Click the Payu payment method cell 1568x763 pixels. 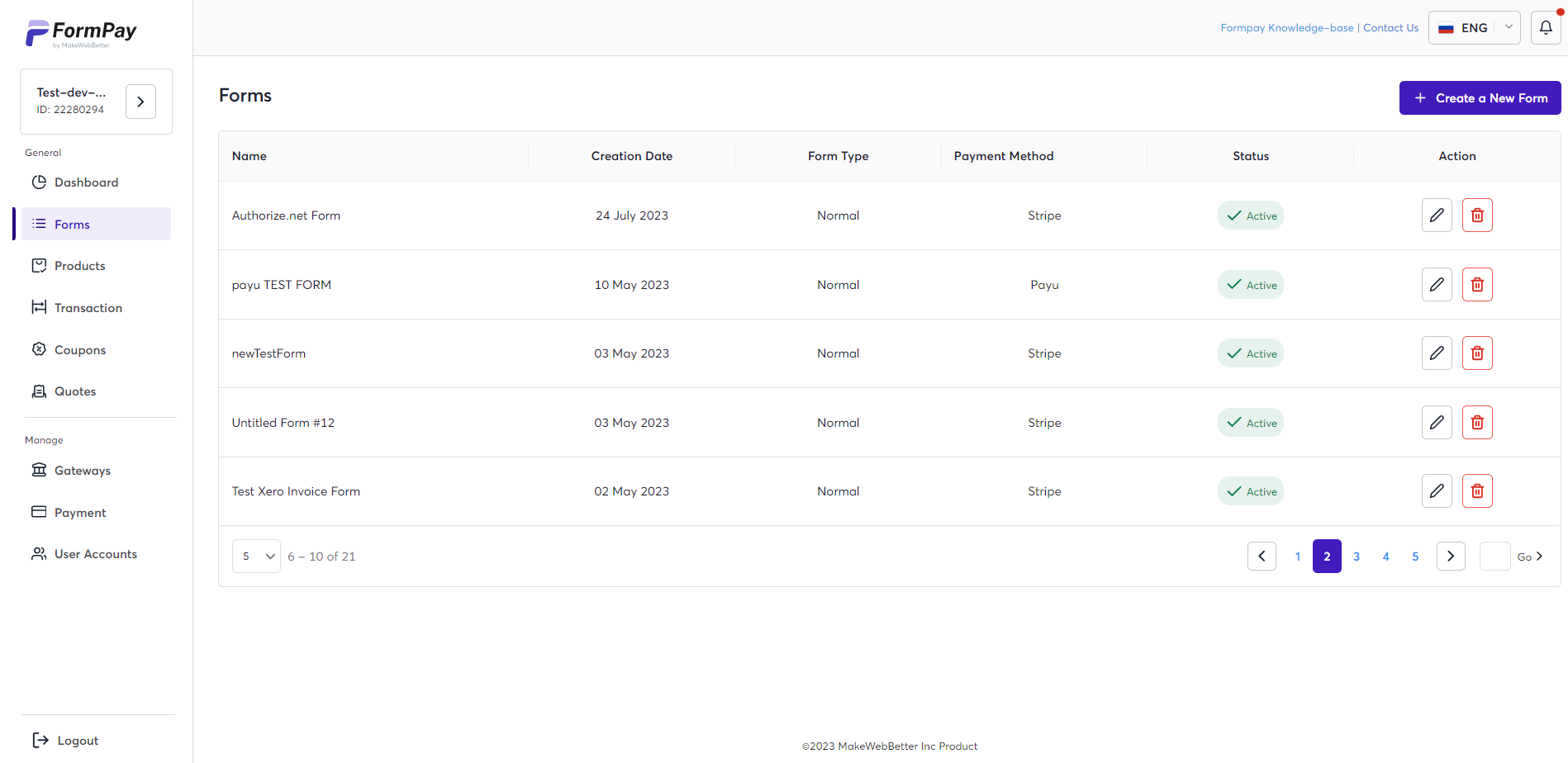(x=1044, y=285)
